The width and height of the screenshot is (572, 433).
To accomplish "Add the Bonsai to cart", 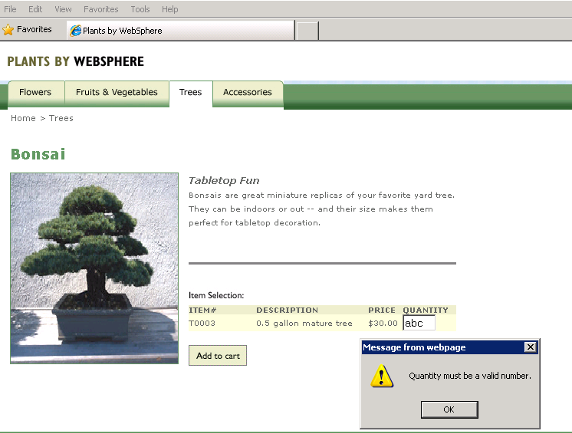I will click(x=217, y=356).
